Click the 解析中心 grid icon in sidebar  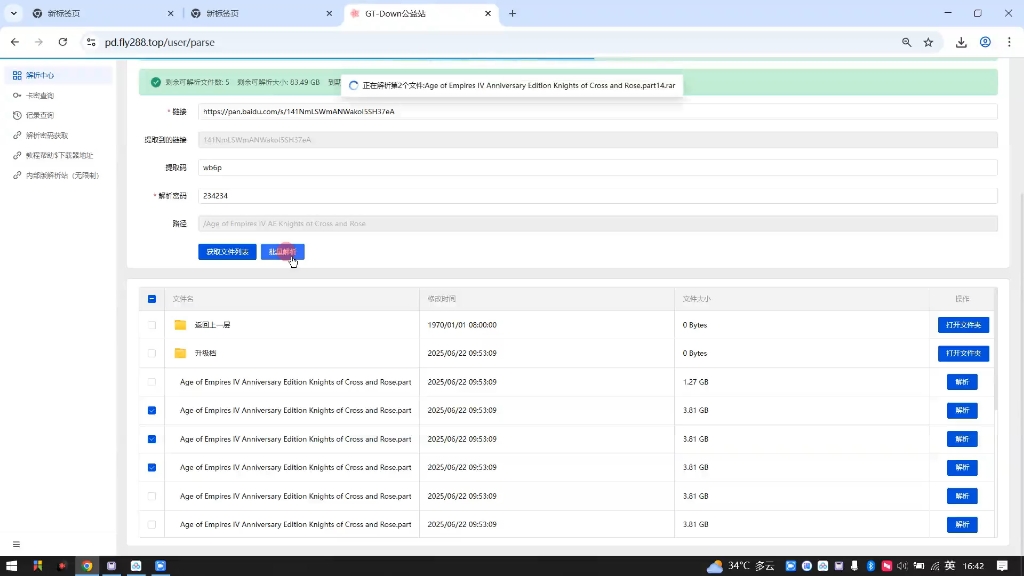click(x=17, y=75)
